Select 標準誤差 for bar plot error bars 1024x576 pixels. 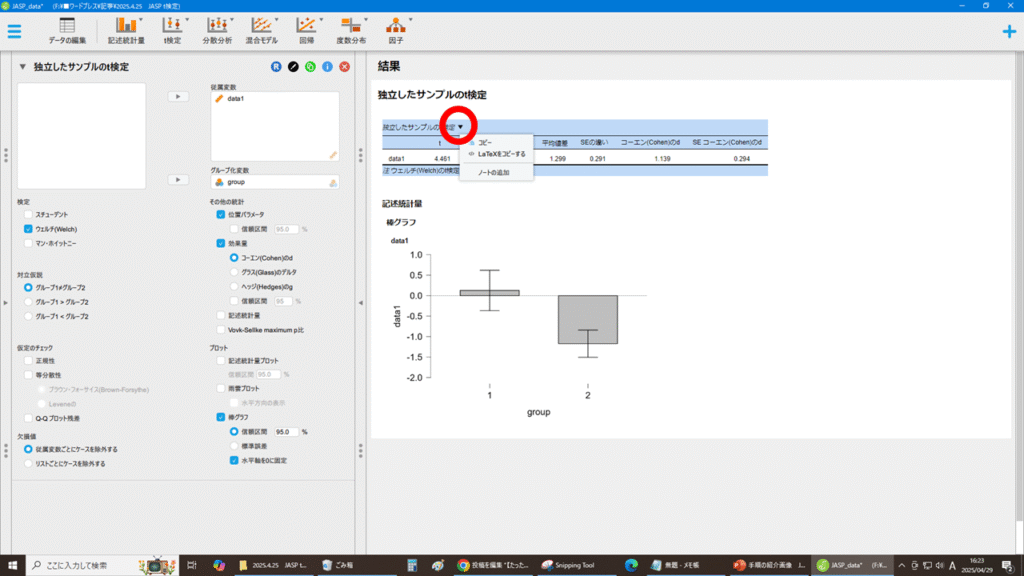[234, 446]
